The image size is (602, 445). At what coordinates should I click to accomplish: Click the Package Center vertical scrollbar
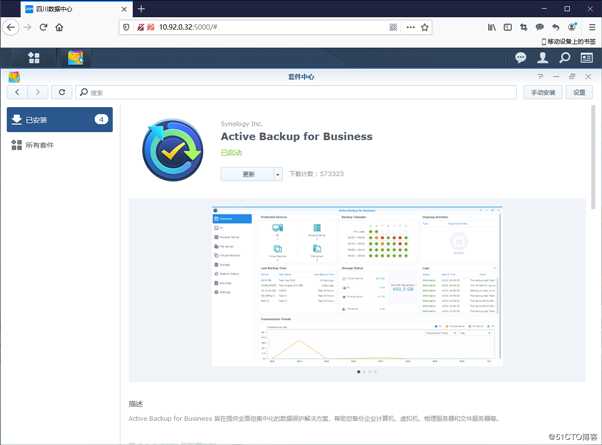[593, 157]
